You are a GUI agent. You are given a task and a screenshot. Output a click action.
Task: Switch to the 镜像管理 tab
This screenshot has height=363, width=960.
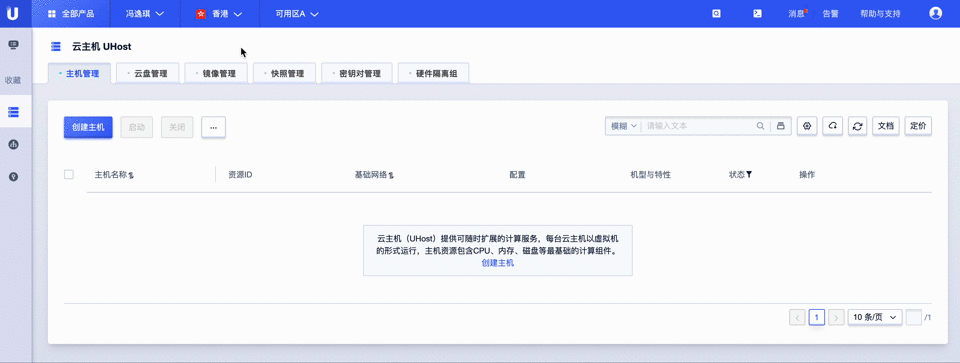click(x=216, y=73)
